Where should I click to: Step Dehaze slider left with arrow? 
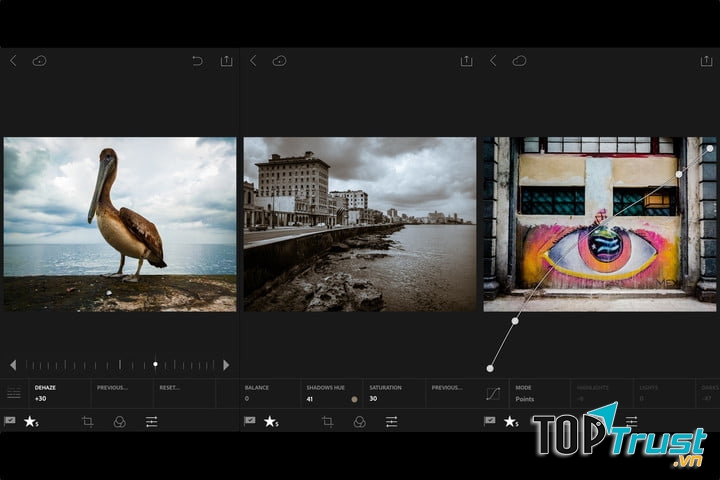click(13, 365)
